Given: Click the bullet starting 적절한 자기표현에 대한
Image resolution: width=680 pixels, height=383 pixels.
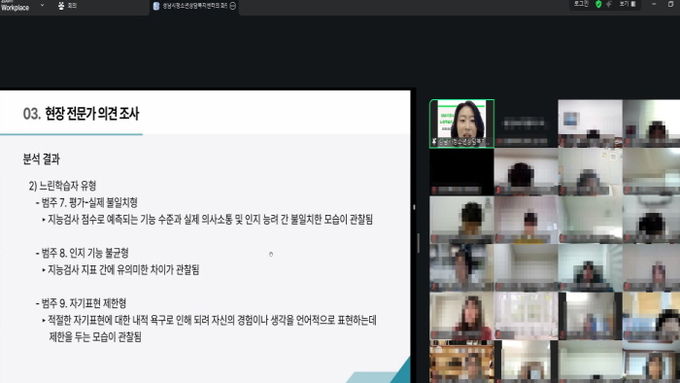Looking at the screenshot, I should pos(209,321).
